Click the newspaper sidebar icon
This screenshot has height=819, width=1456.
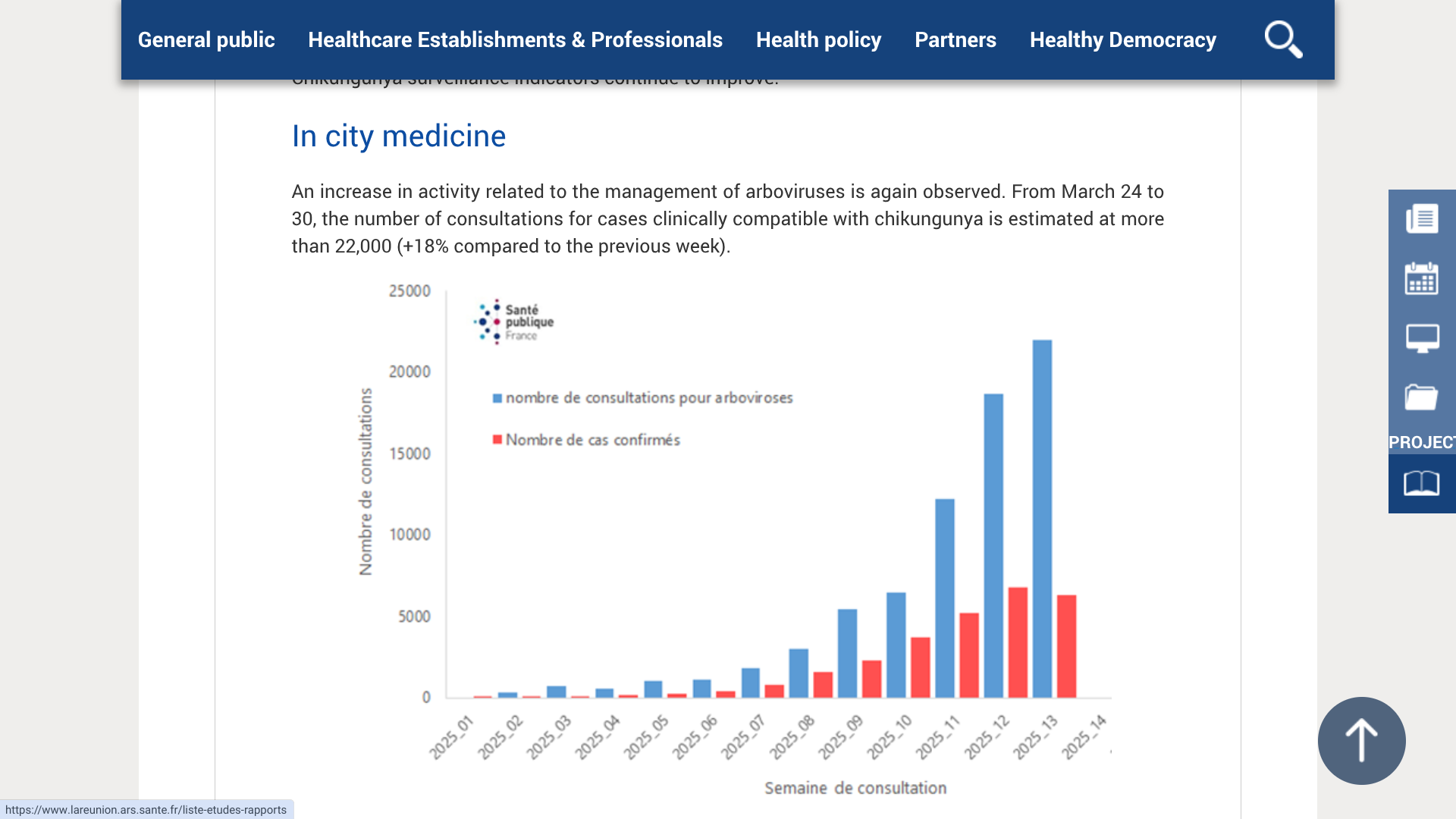click(x=1422, y=219)
